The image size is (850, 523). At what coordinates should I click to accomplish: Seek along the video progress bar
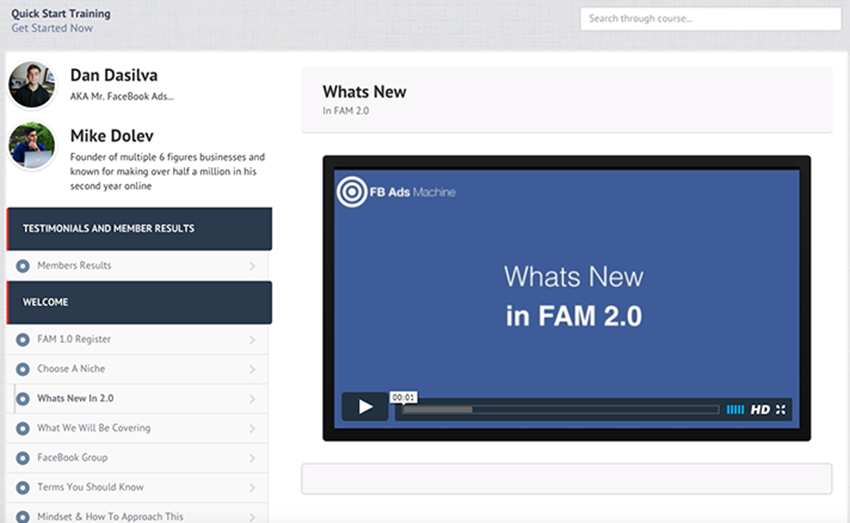(560, 410)
